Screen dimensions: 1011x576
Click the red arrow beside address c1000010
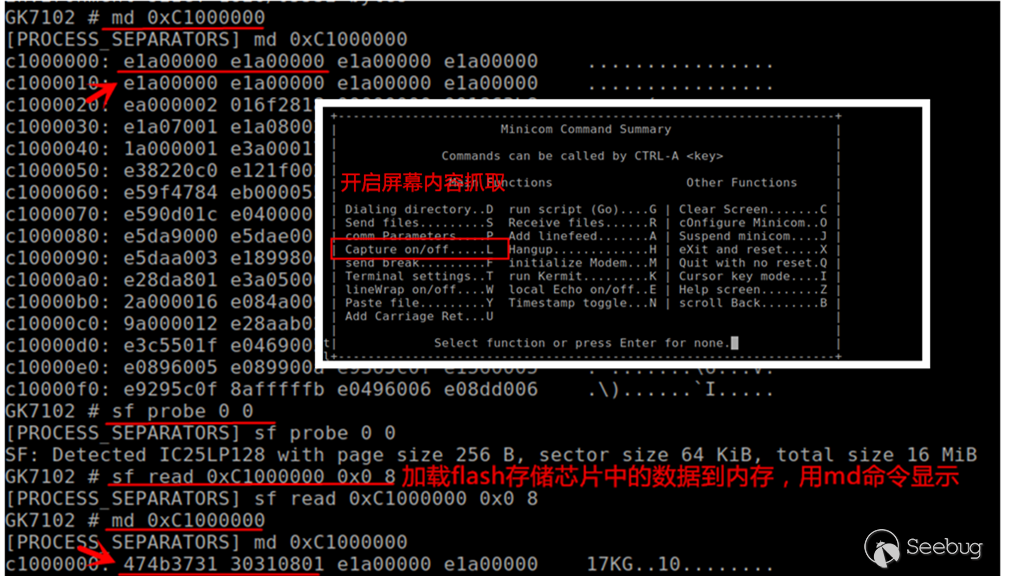point(100,94)
